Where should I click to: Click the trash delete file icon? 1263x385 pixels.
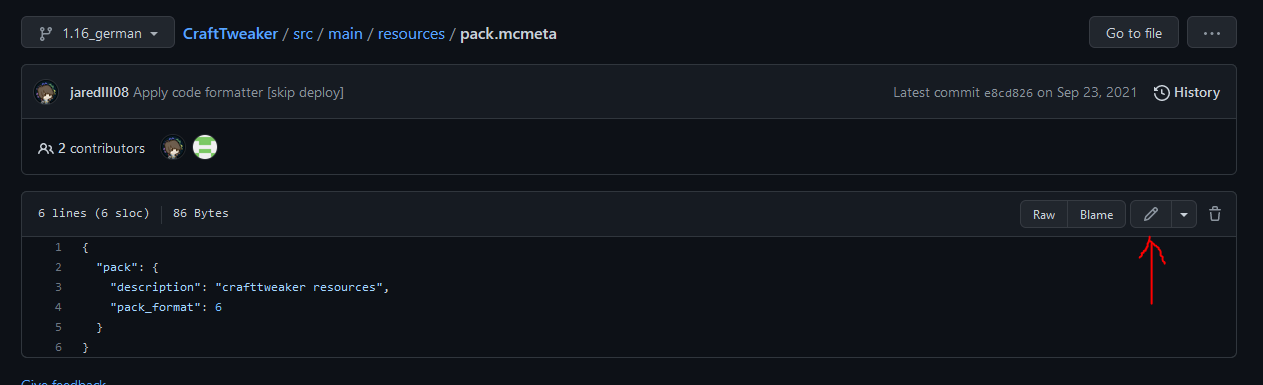click(1215, 214)
